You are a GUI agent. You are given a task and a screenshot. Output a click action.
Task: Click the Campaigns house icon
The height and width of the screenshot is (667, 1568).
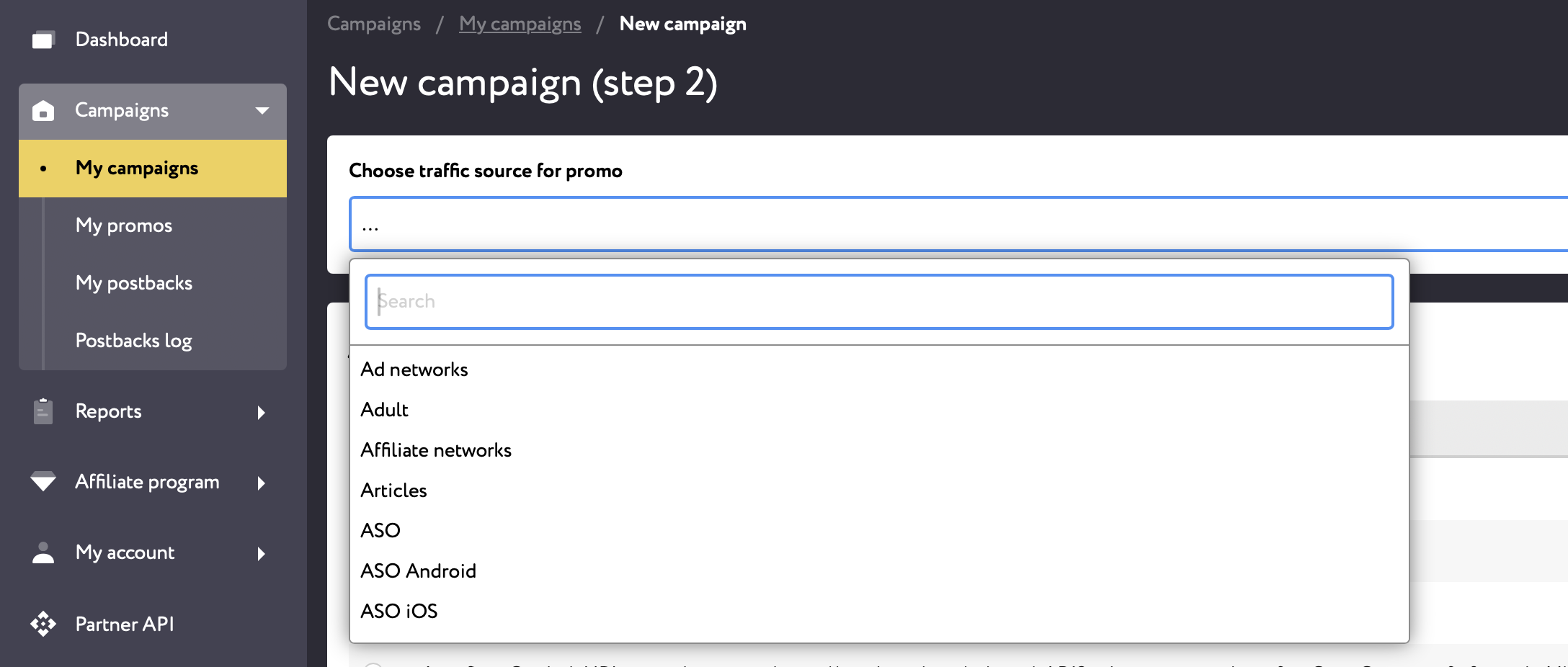[43, 110]
